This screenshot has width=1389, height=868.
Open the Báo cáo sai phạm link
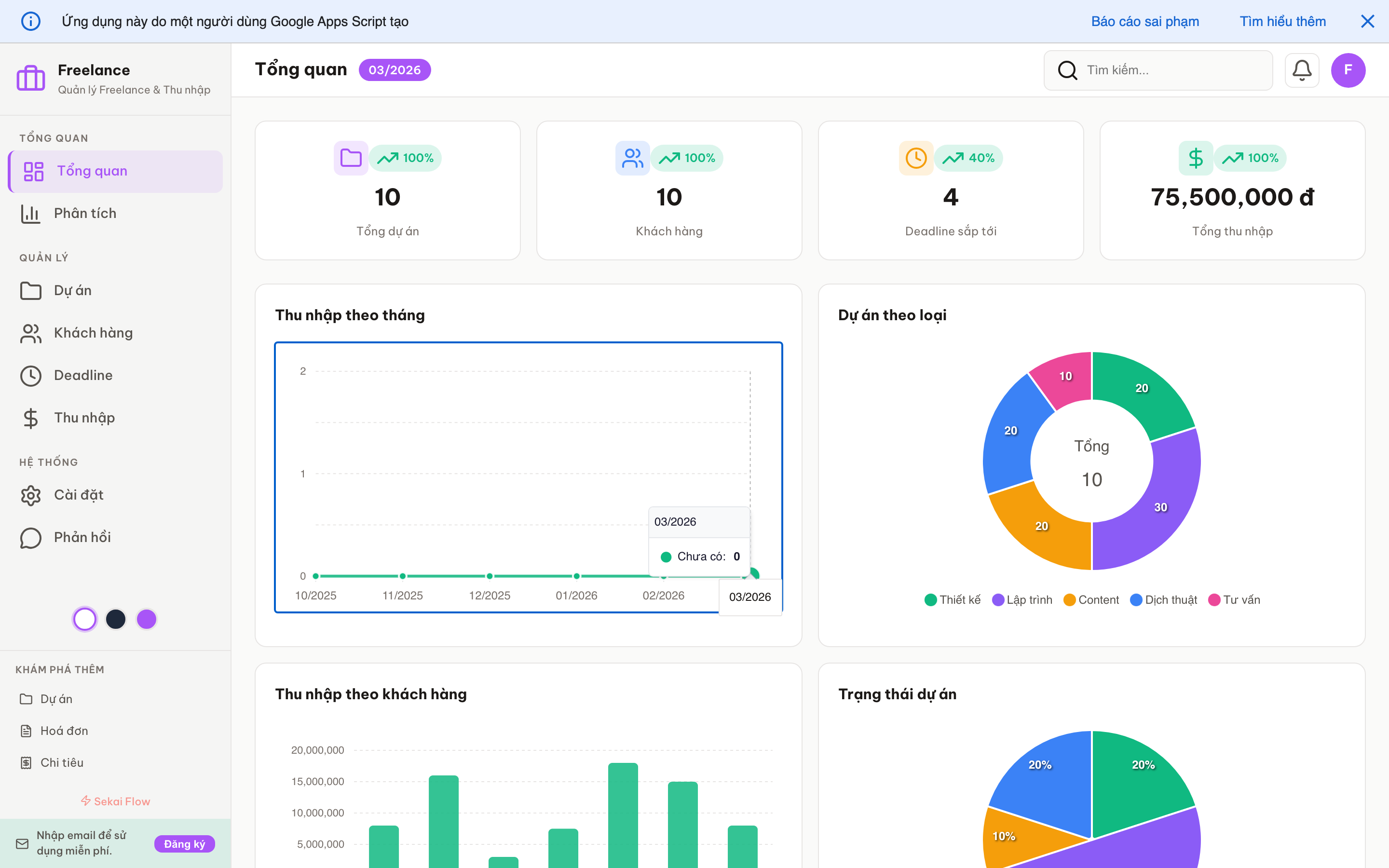click(x=1144, y=21)
